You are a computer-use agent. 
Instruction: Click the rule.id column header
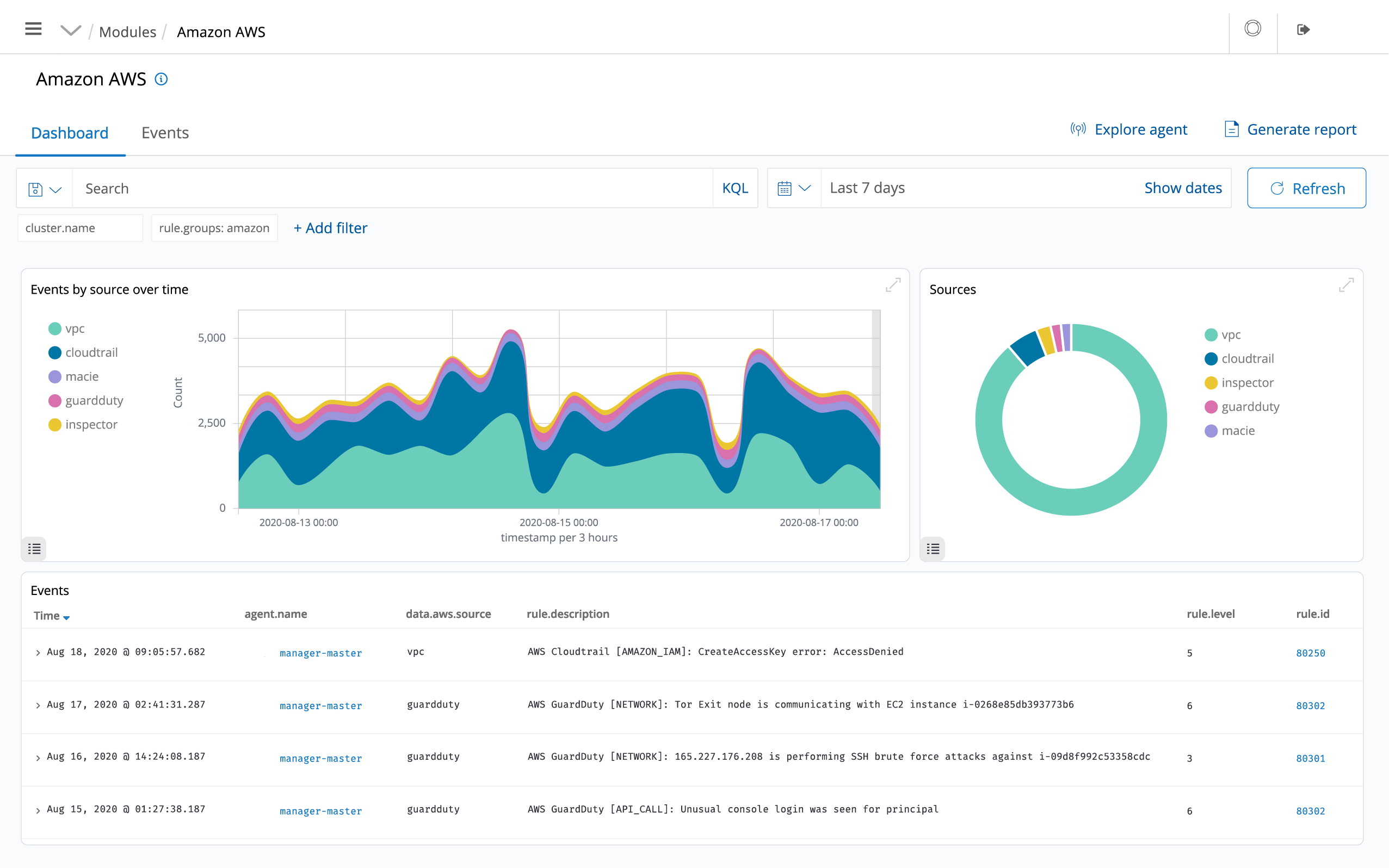click(x=1313, y=613)
